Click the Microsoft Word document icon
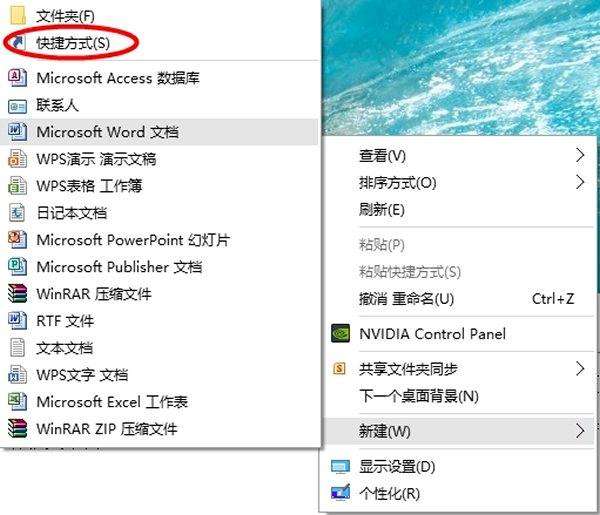The image size is (600, 515). pos(17,131)
